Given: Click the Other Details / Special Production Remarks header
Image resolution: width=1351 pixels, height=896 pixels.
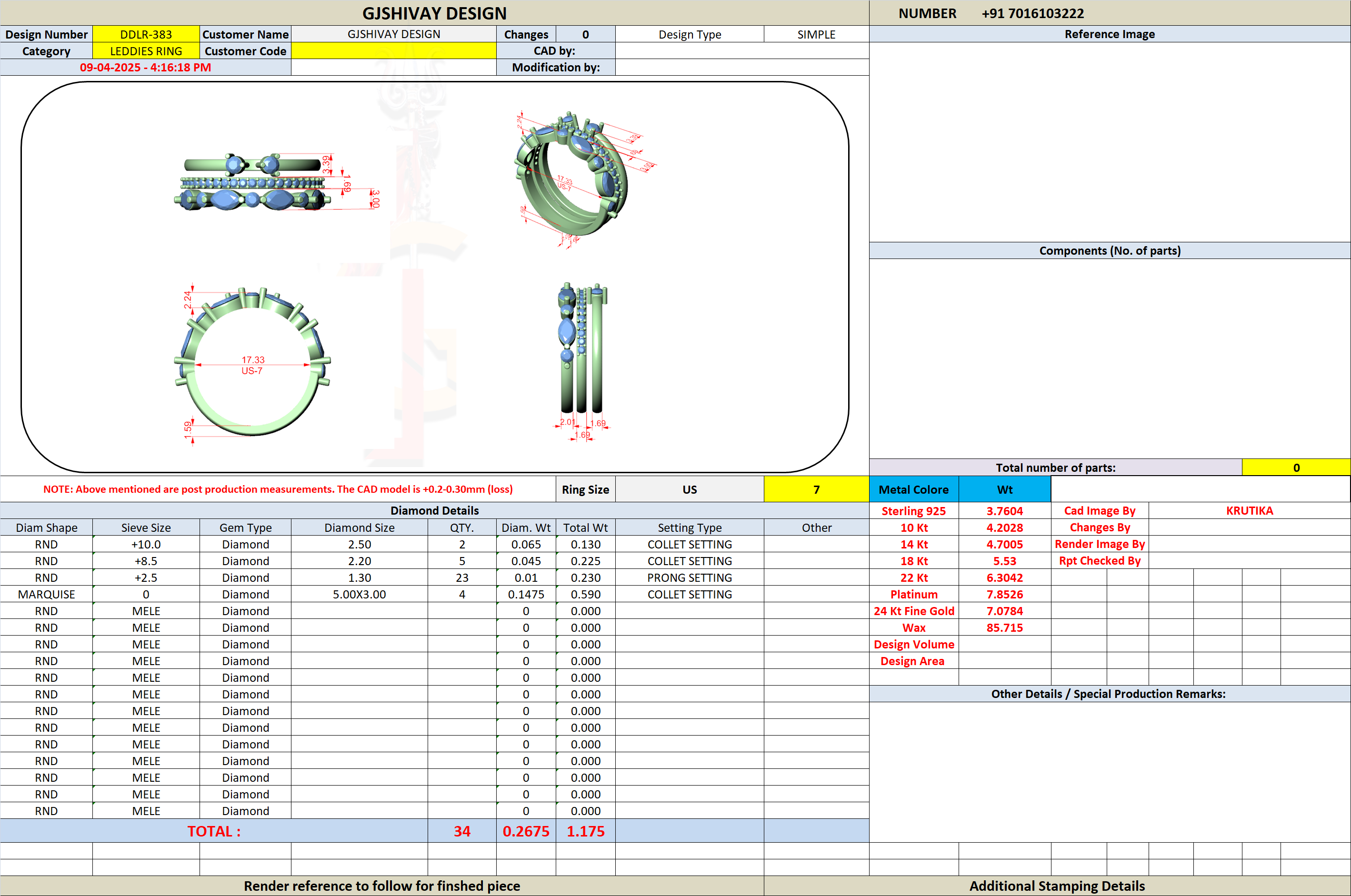Looking at the screenshot, I should (x=1109, y=694).
